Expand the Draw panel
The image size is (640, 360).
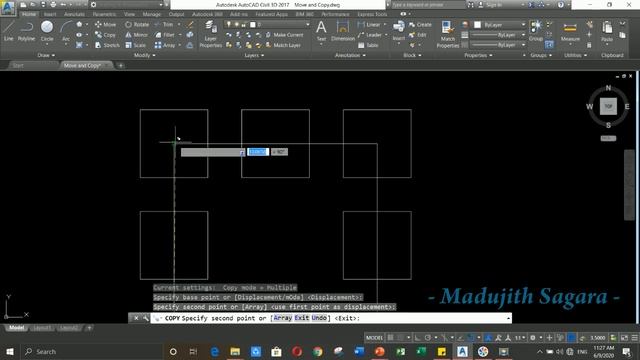[46, 55]
